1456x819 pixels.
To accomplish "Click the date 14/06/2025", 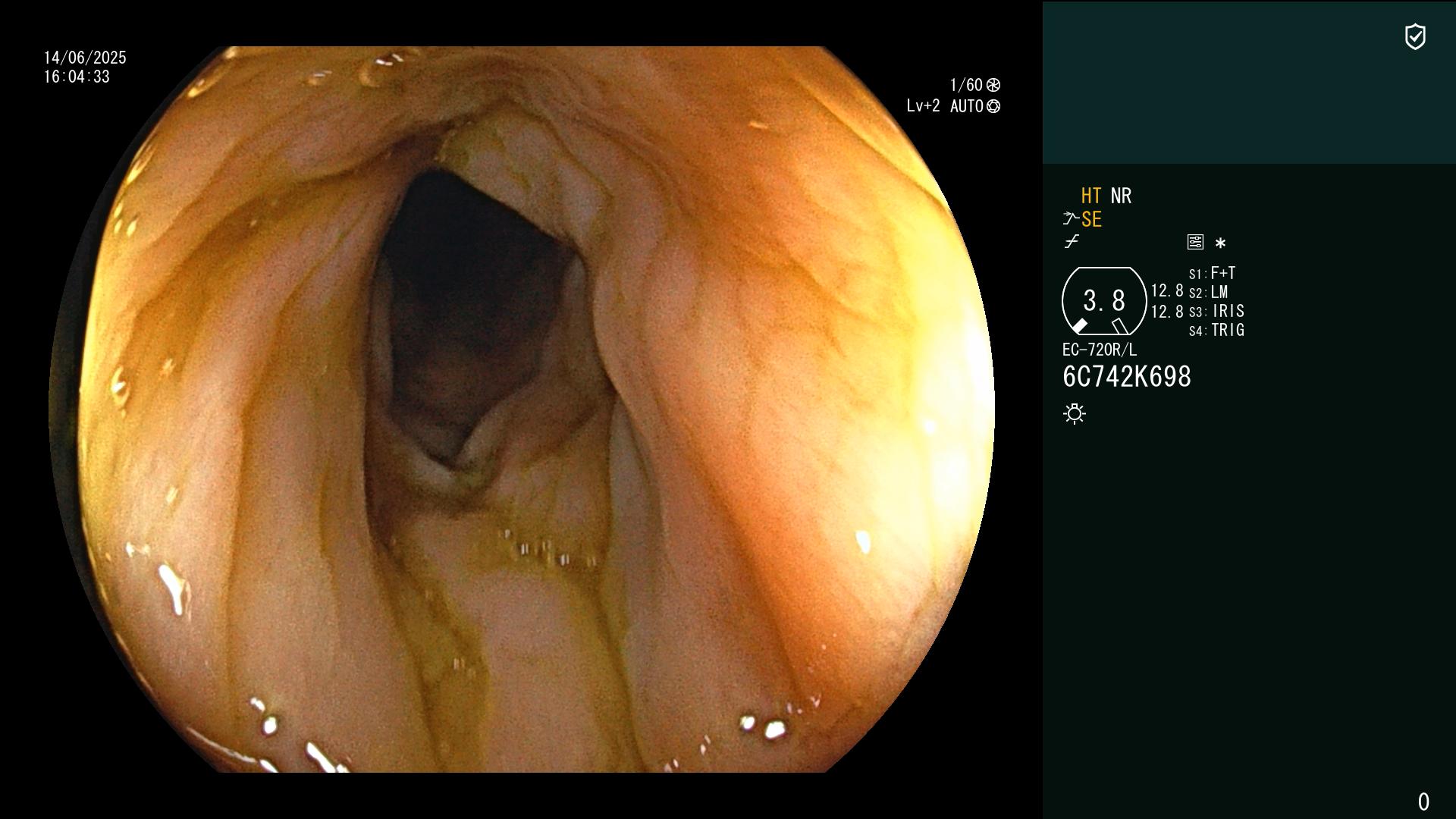I will point(85,58).
